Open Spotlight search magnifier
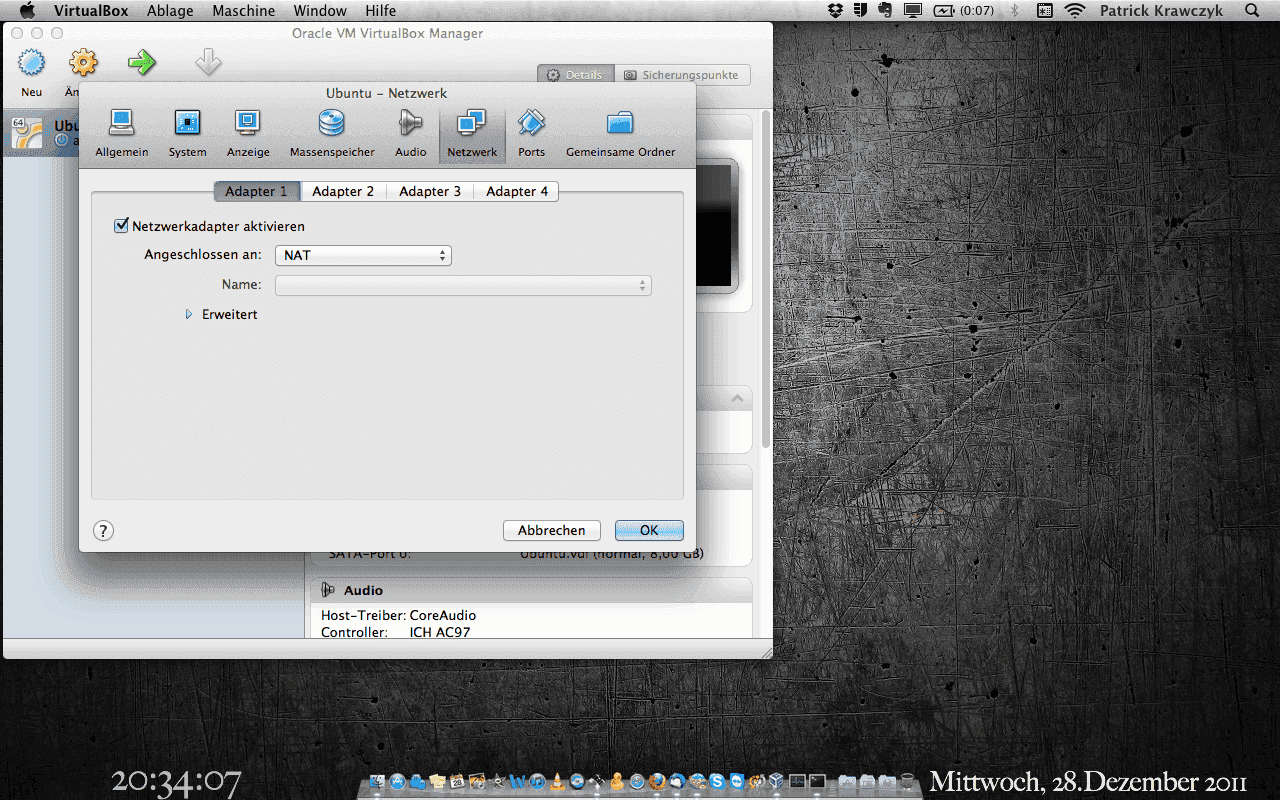Image resolution: width=1280 pixels, height=800 pixels. (x=1252, y=11)
